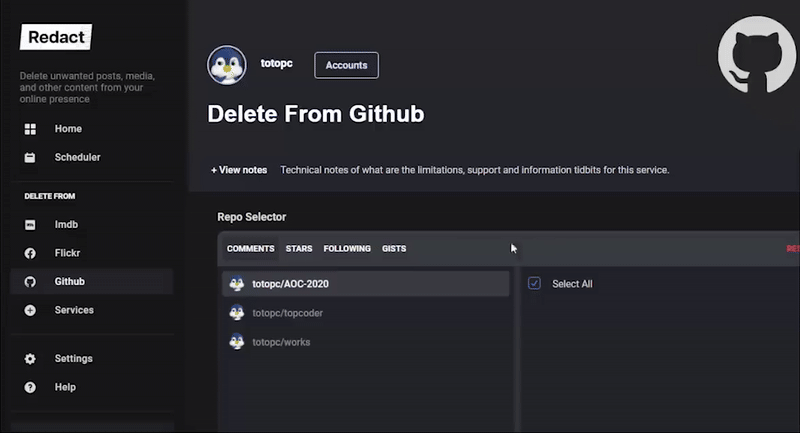Click the totopc profile avatar
The width and height of the screenshot is (800, 433).
pos(227,65)
